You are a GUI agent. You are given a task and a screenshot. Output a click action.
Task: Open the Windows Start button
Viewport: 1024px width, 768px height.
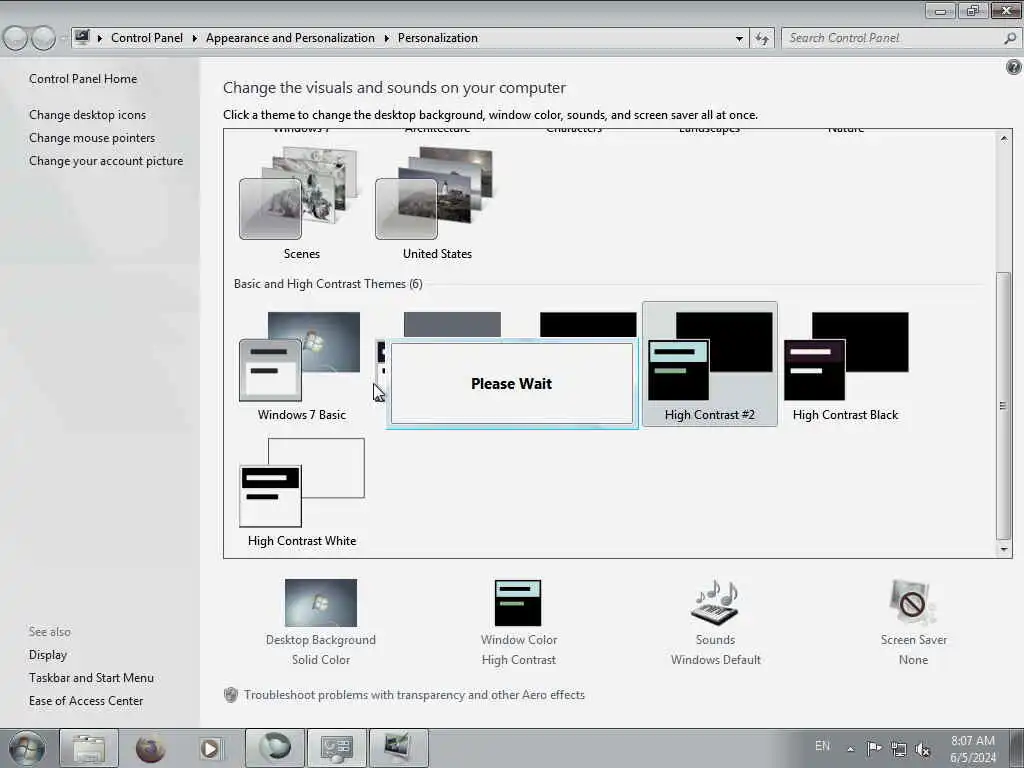[x=27, y=748]
